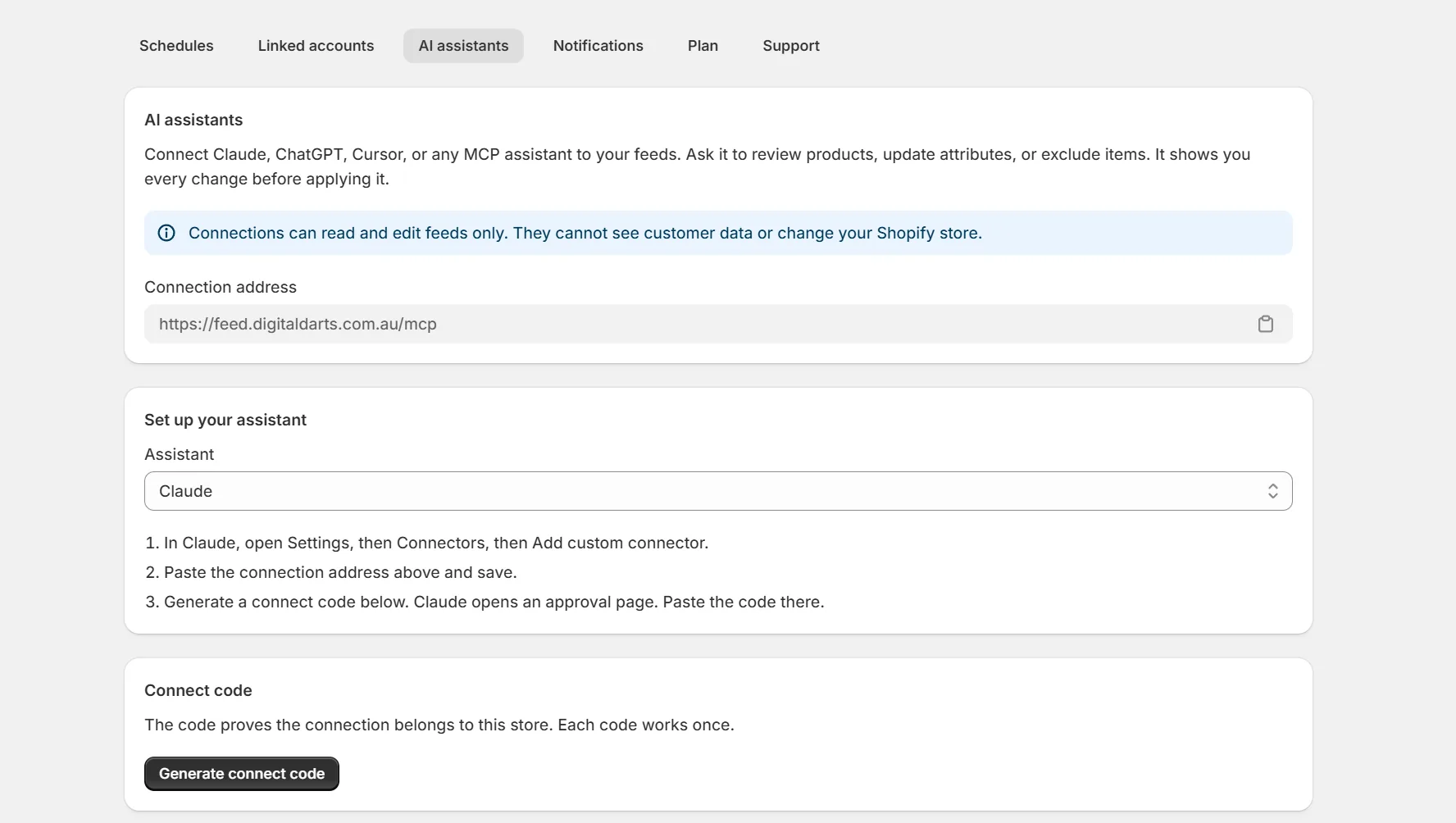The width and height of the screenshot is (1456, 823).
Task: Click the 'Assistant' field label
Action: (179, 454)
